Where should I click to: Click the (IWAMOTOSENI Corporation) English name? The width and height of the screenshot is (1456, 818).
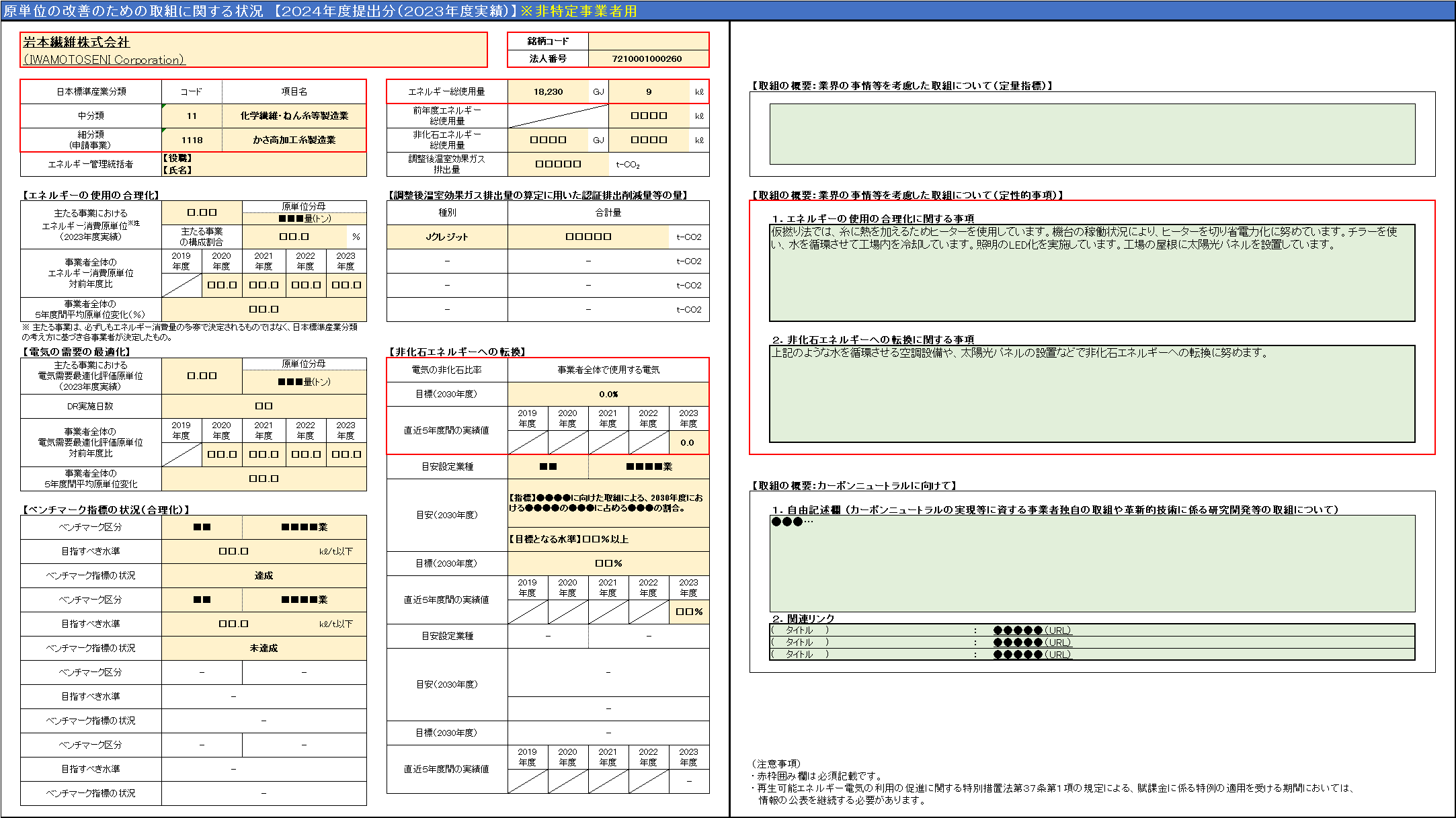[104, 60]
